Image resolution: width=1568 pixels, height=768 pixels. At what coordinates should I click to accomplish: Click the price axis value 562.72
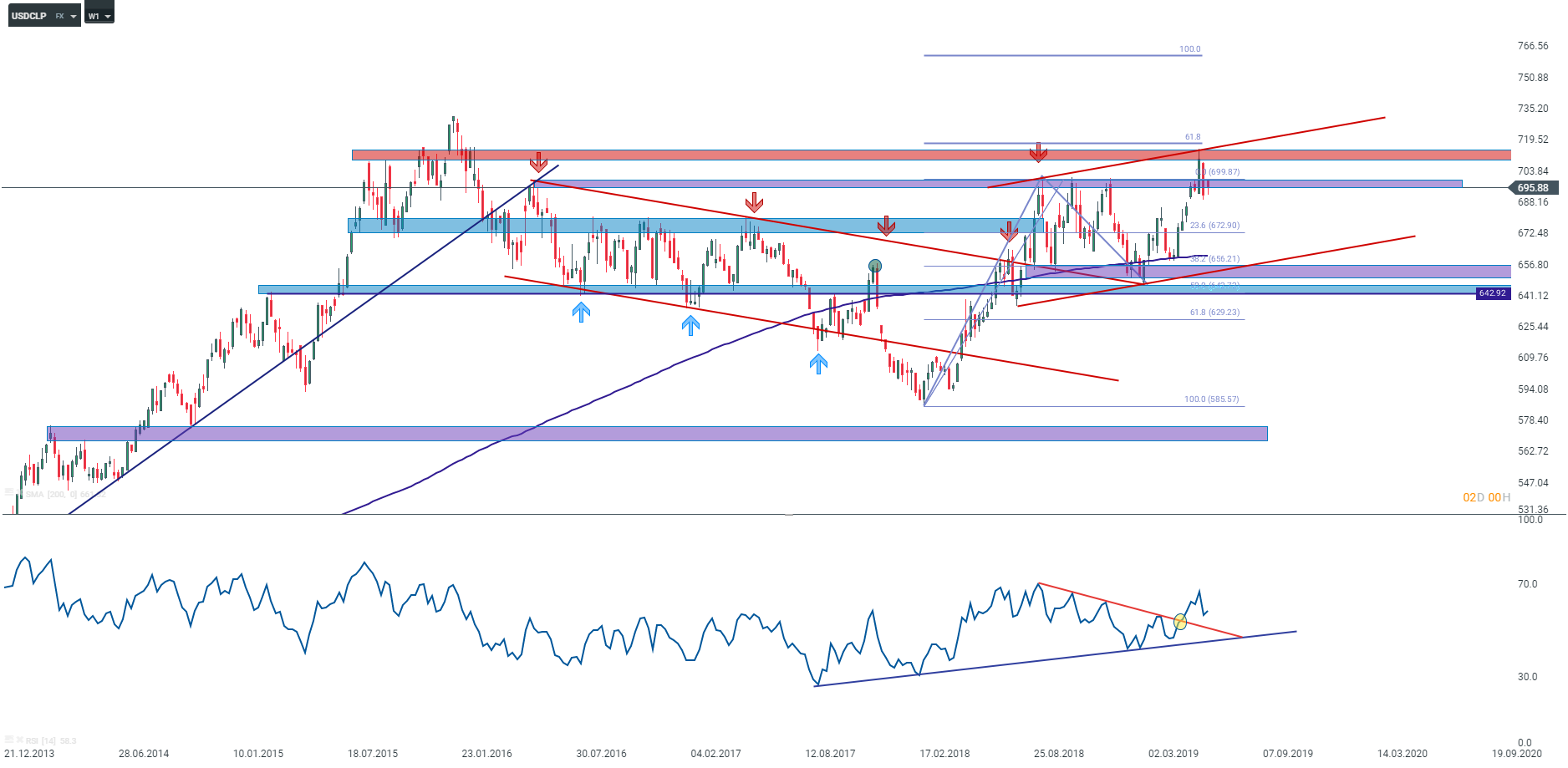coord(1533,451)
